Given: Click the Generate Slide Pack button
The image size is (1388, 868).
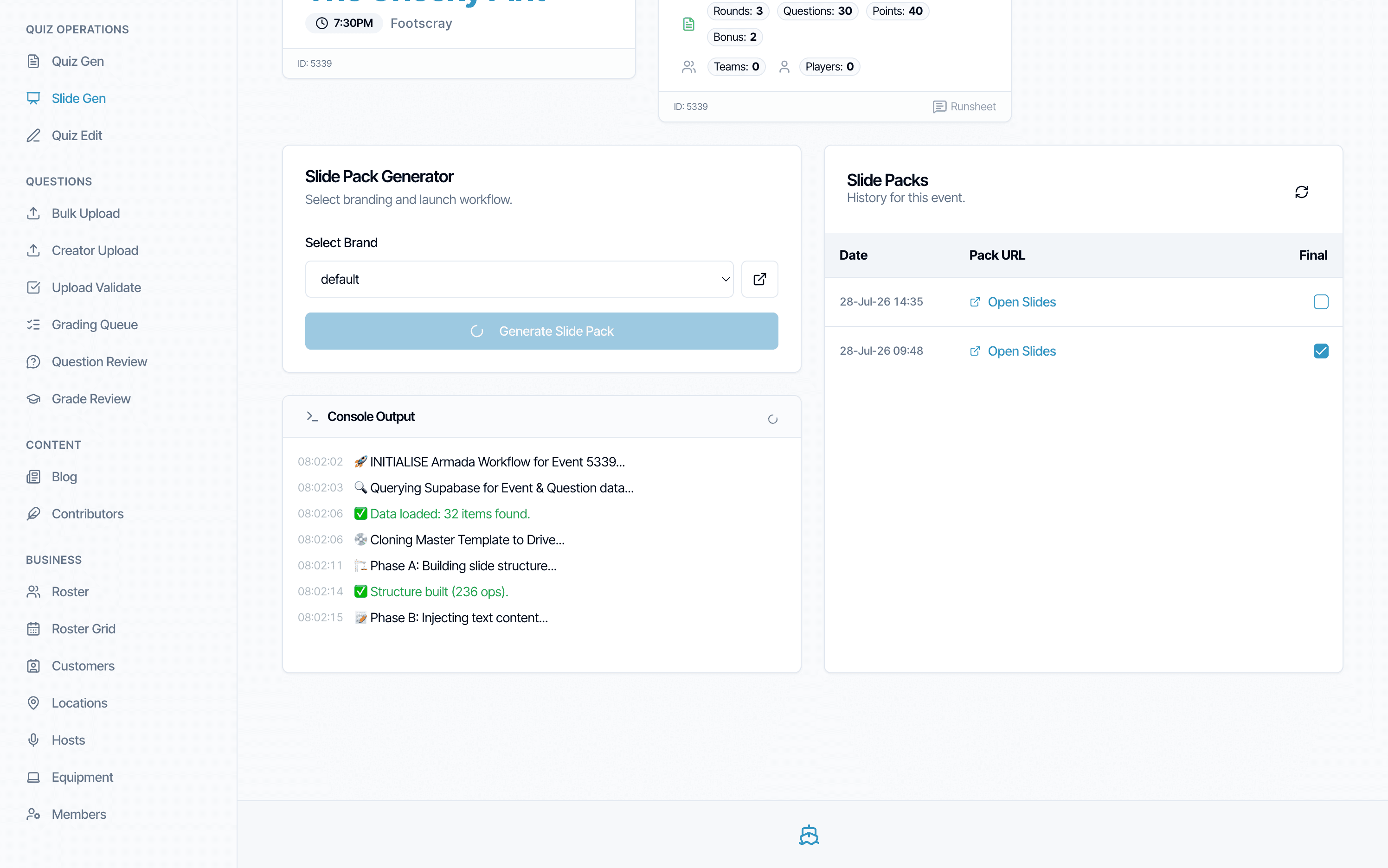Looking at the screenshot, I should (x=541, y=331).
